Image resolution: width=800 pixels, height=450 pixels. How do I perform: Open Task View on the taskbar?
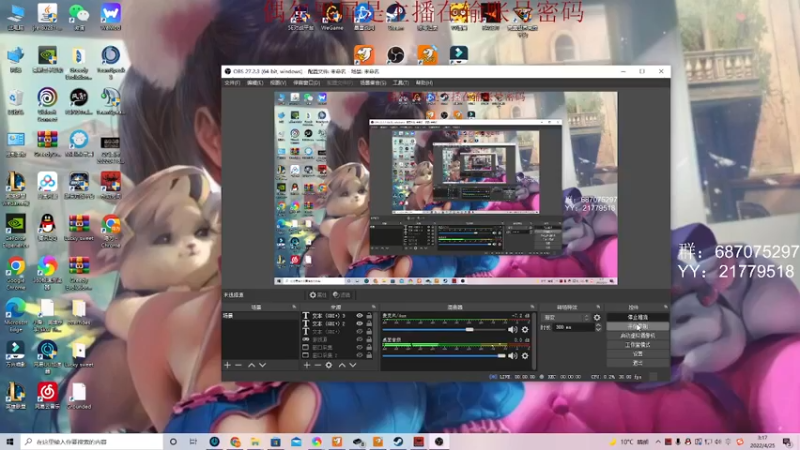pyautogui.click(x=193, y=442)
